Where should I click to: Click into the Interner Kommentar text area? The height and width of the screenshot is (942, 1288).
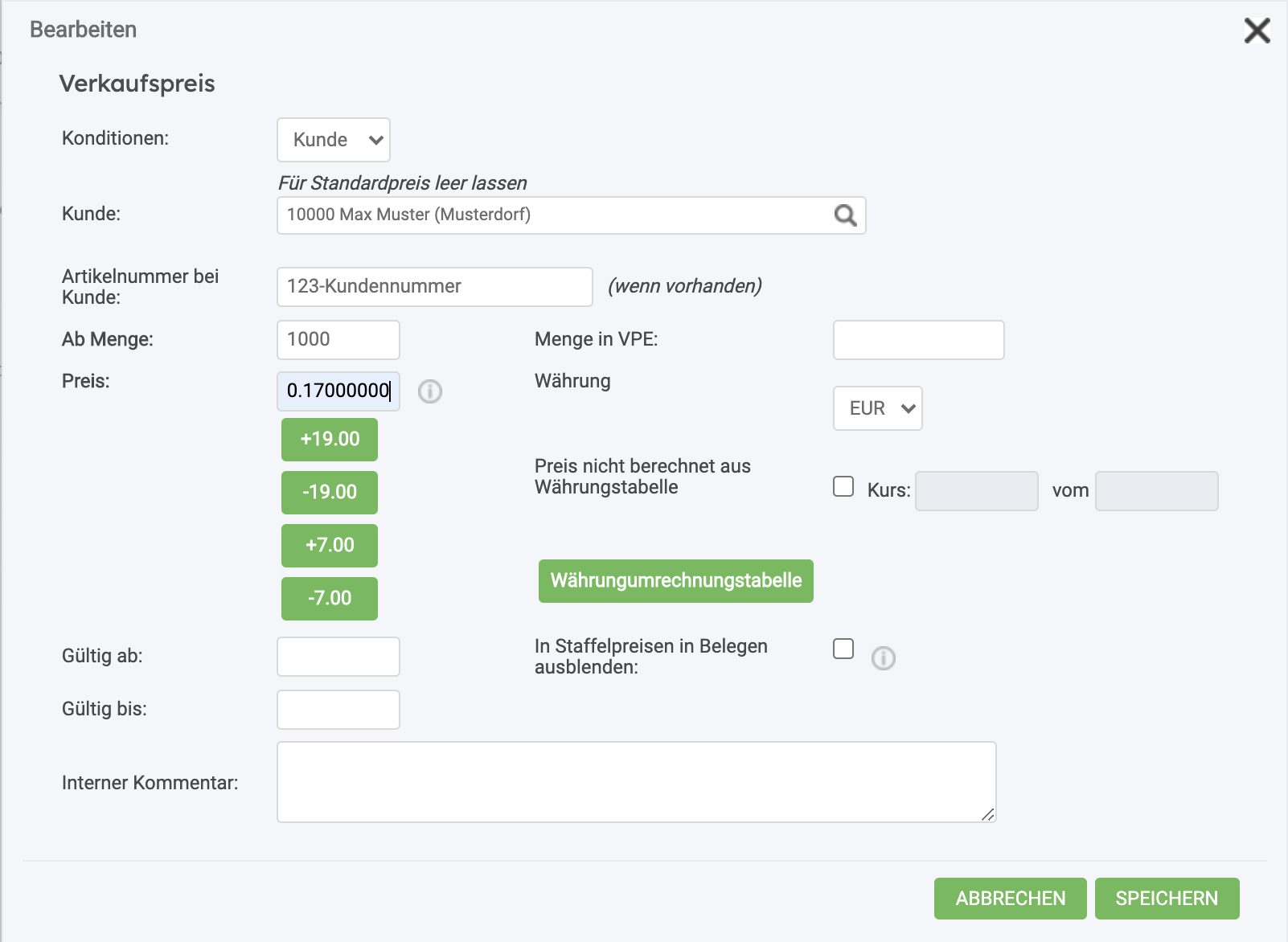pos(637,782)
